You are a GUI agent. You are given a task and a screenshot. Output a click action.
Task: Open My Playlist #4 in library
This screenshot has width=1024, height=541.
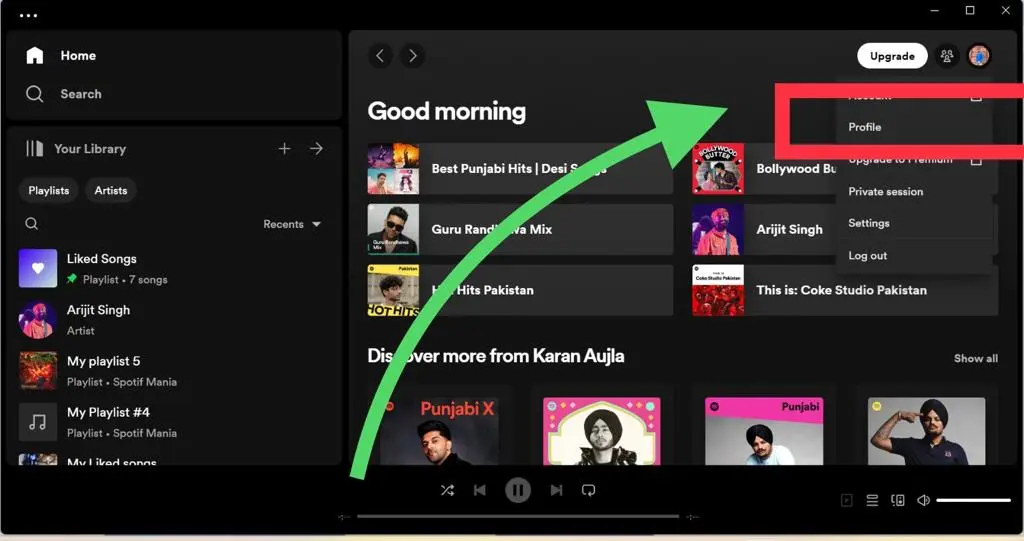174,422
